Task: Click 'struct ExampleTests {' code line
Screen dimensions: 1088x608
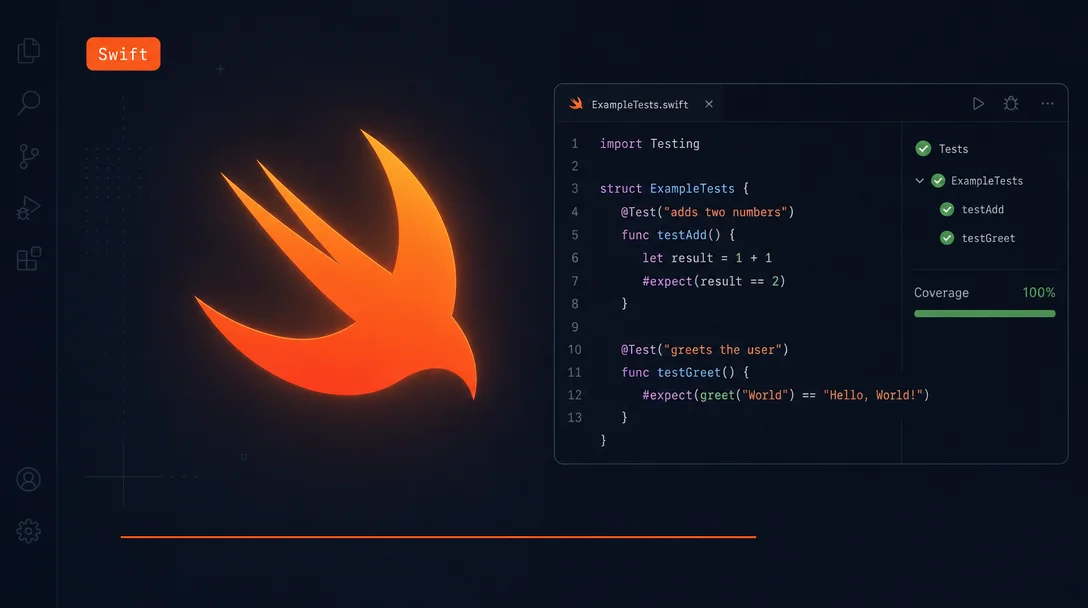Action: (x=674, y=189)
